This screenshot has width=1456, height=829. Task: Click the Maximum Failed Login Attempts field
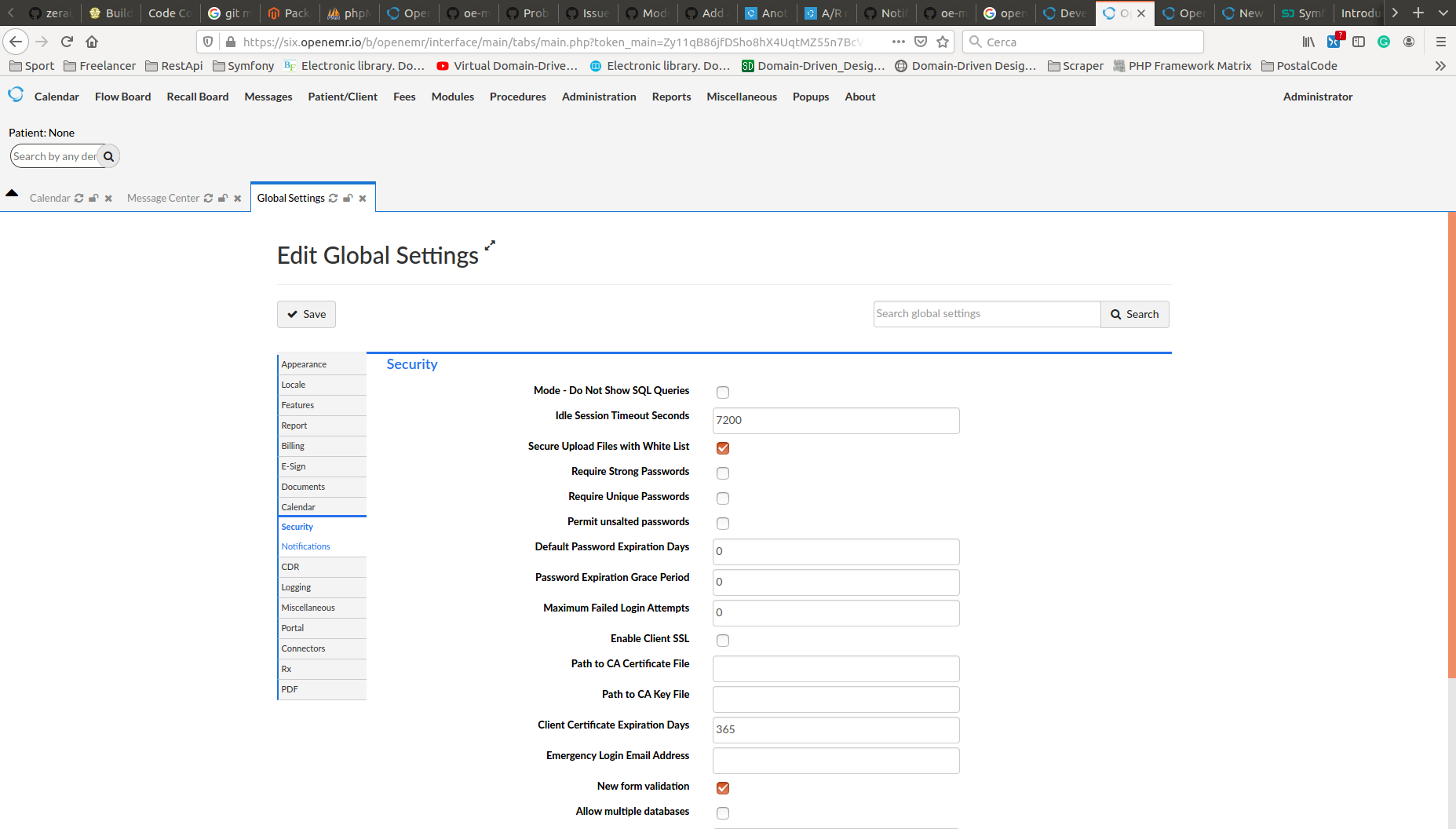(836, 613)
